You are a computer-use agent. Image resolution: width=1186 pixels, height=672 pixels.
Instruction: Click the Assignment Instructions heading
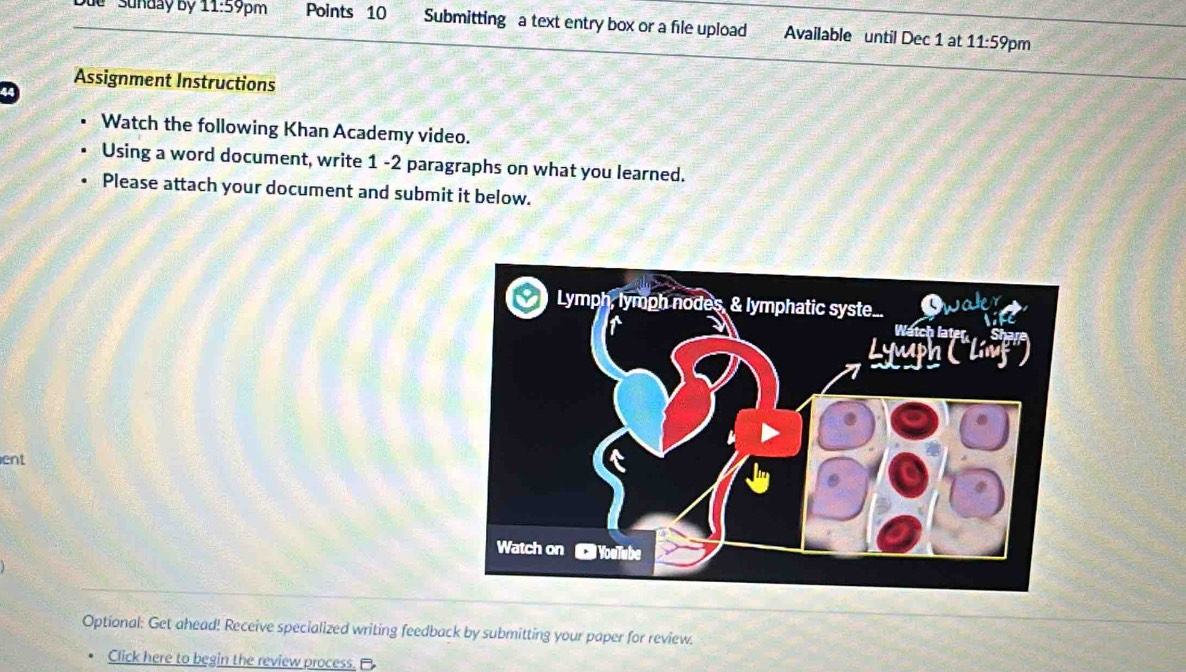click(x=174, y=80)
